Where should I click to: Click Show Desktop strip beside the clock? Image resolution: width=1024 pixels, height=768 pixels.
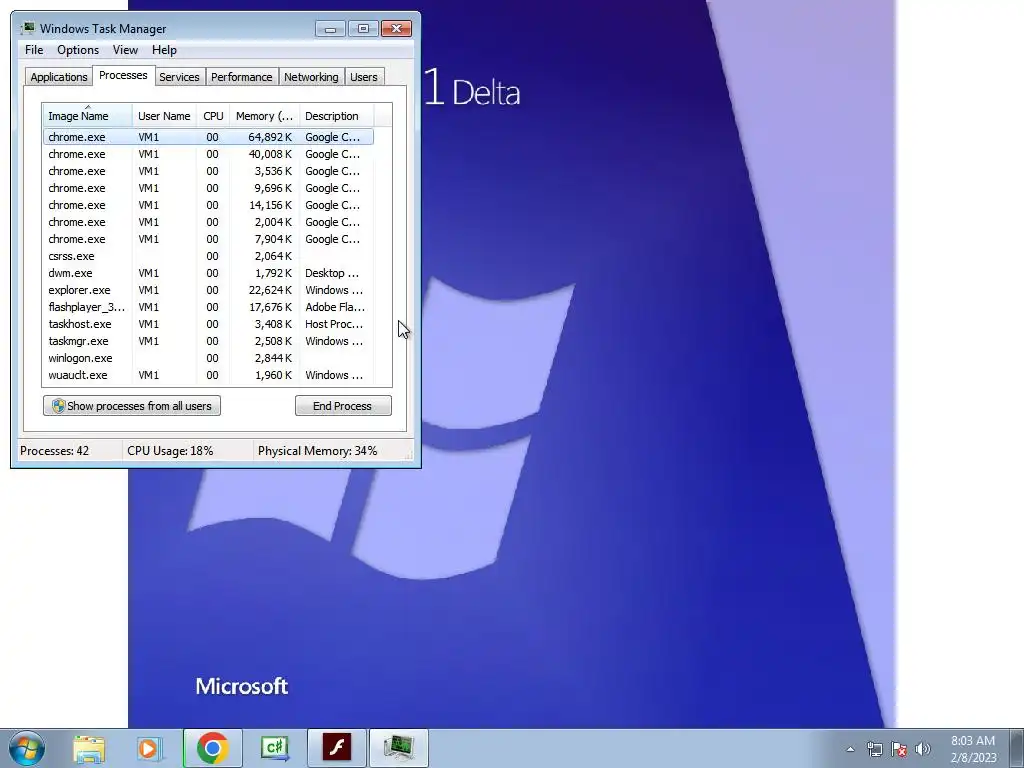(1016, 748)
